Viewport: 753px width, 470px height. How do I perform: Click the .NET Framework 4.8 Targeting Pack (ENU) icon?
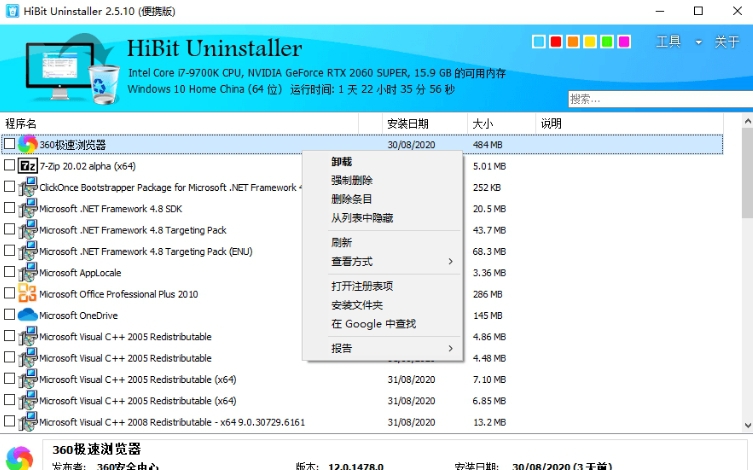click(x=27, y=251)
